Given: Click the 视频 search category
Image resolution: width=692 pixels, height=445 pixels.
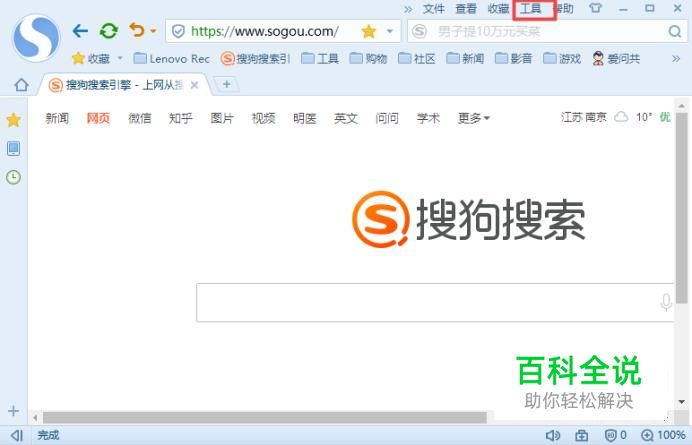Looking at the screenshot, I should (x=263, y=118).
